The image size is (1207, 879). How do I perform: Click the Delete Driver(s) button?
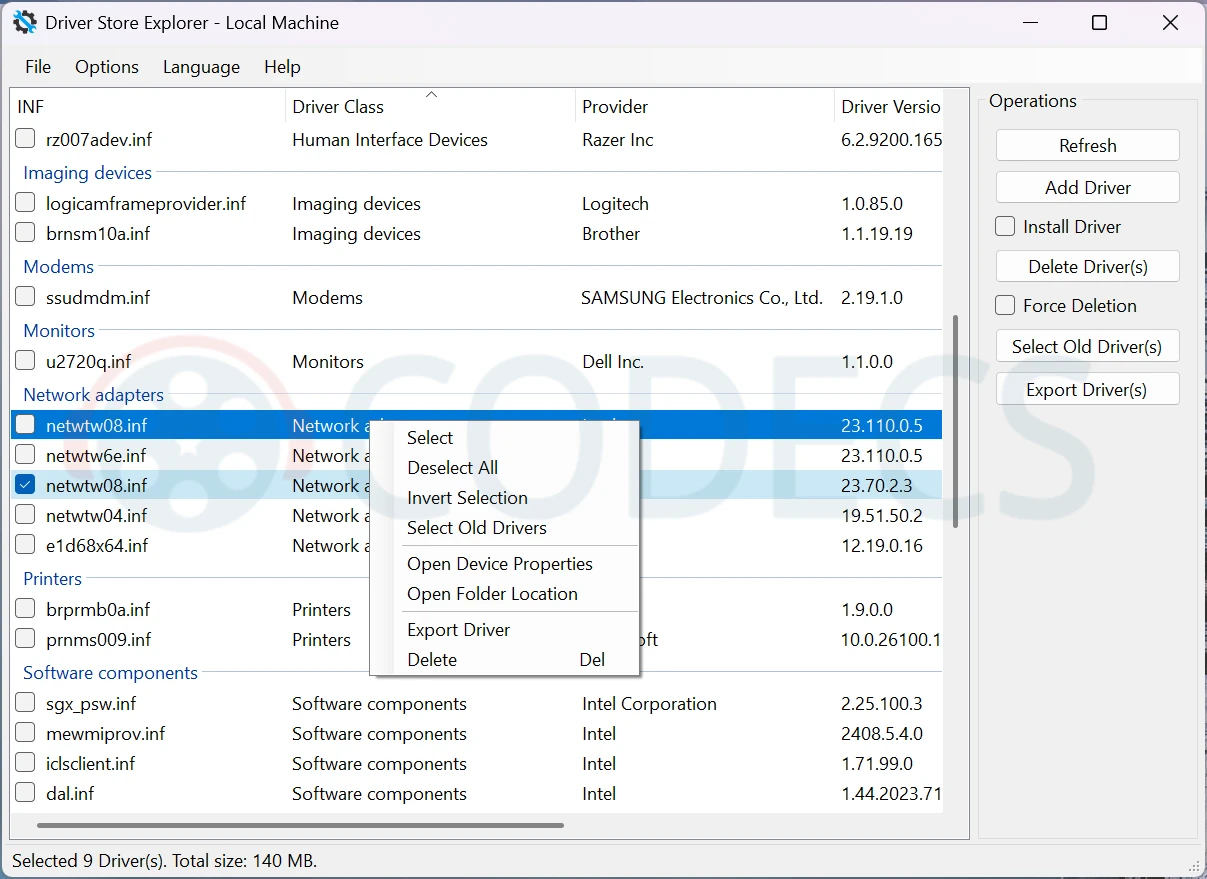coord(1087,267)
